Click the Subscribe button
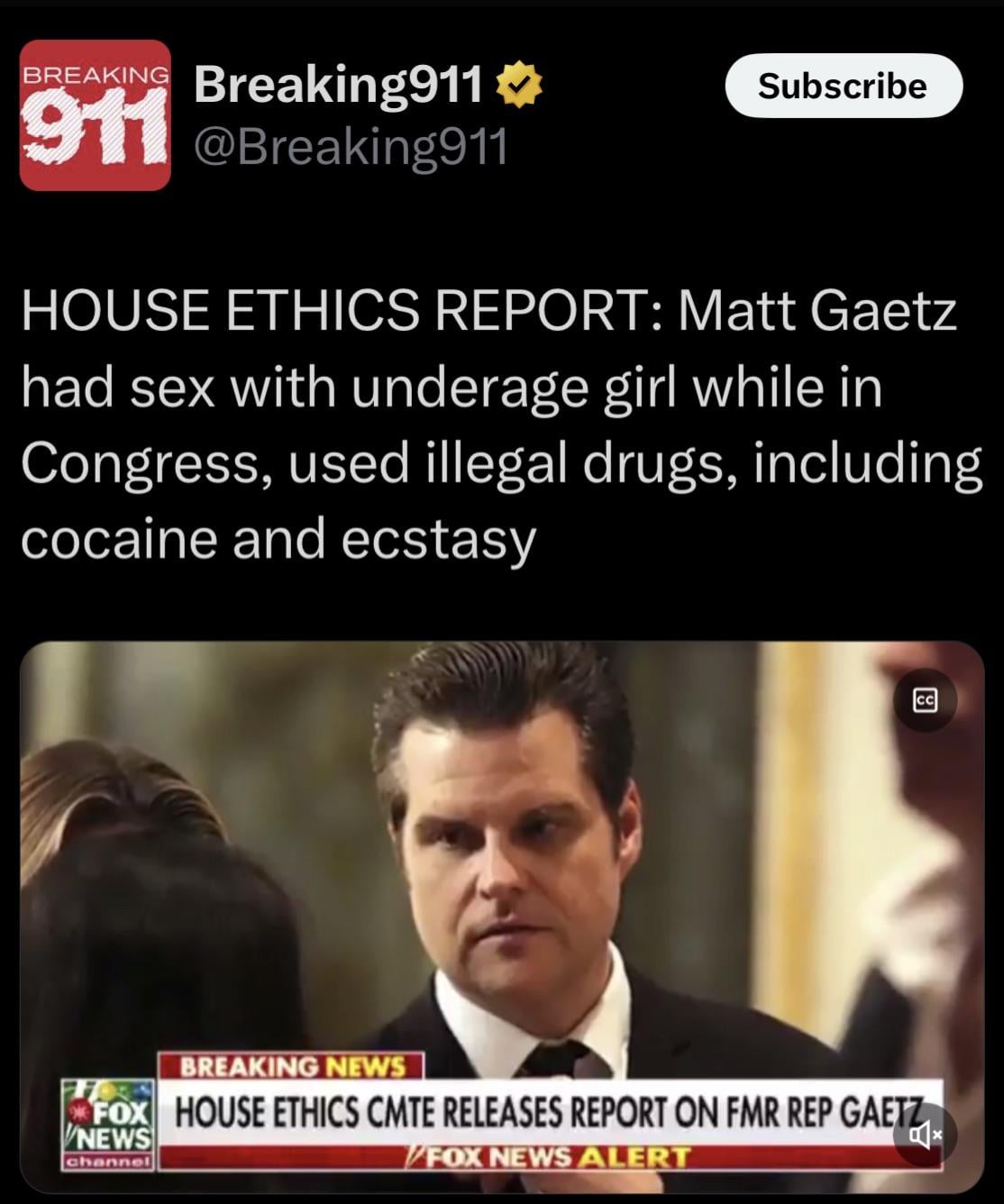This screenshot has width=1004, height=1204. (x=844, y=86)
